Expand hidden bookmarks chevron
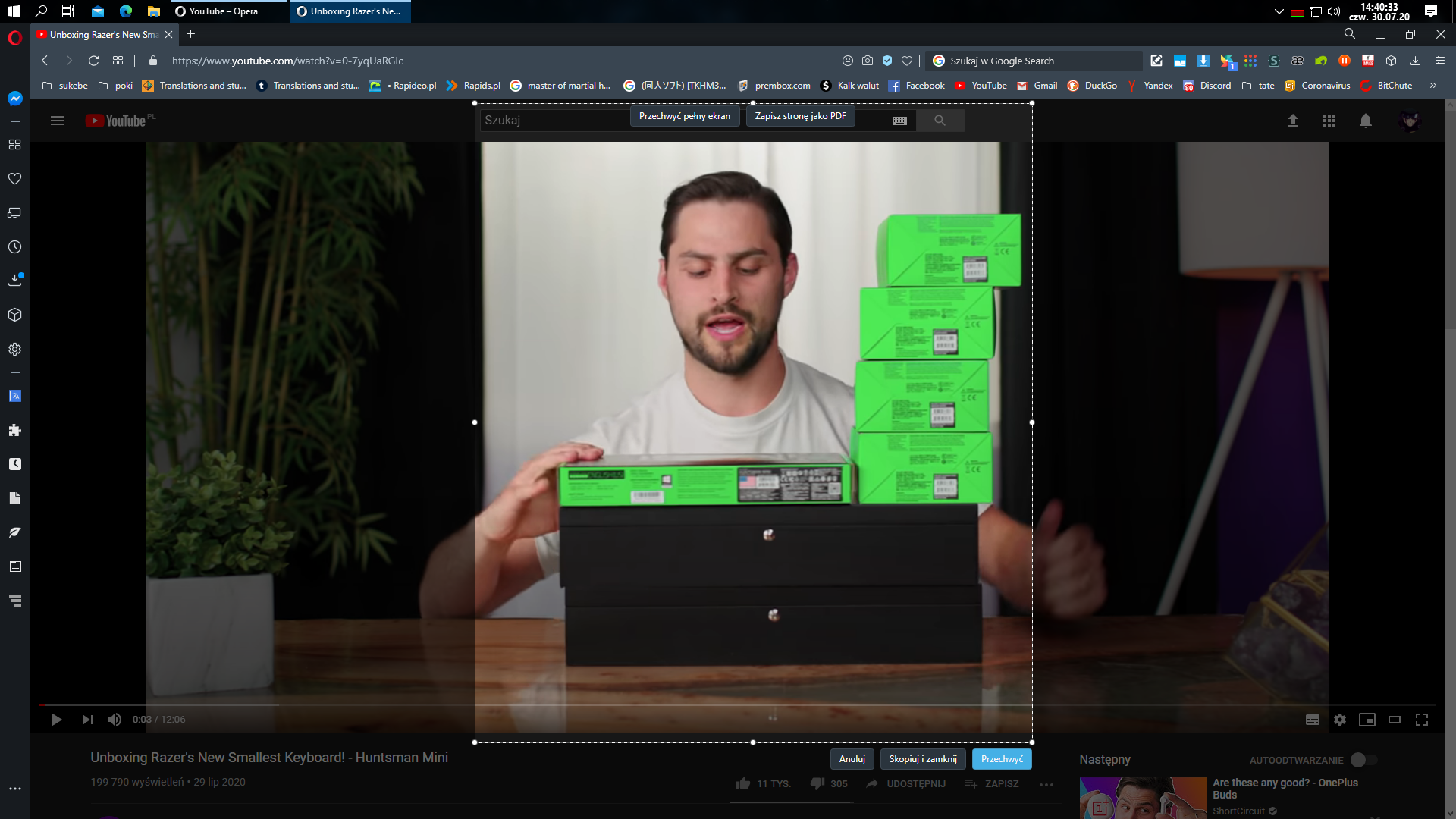 pyautogui.click(x=1433, y=86)
